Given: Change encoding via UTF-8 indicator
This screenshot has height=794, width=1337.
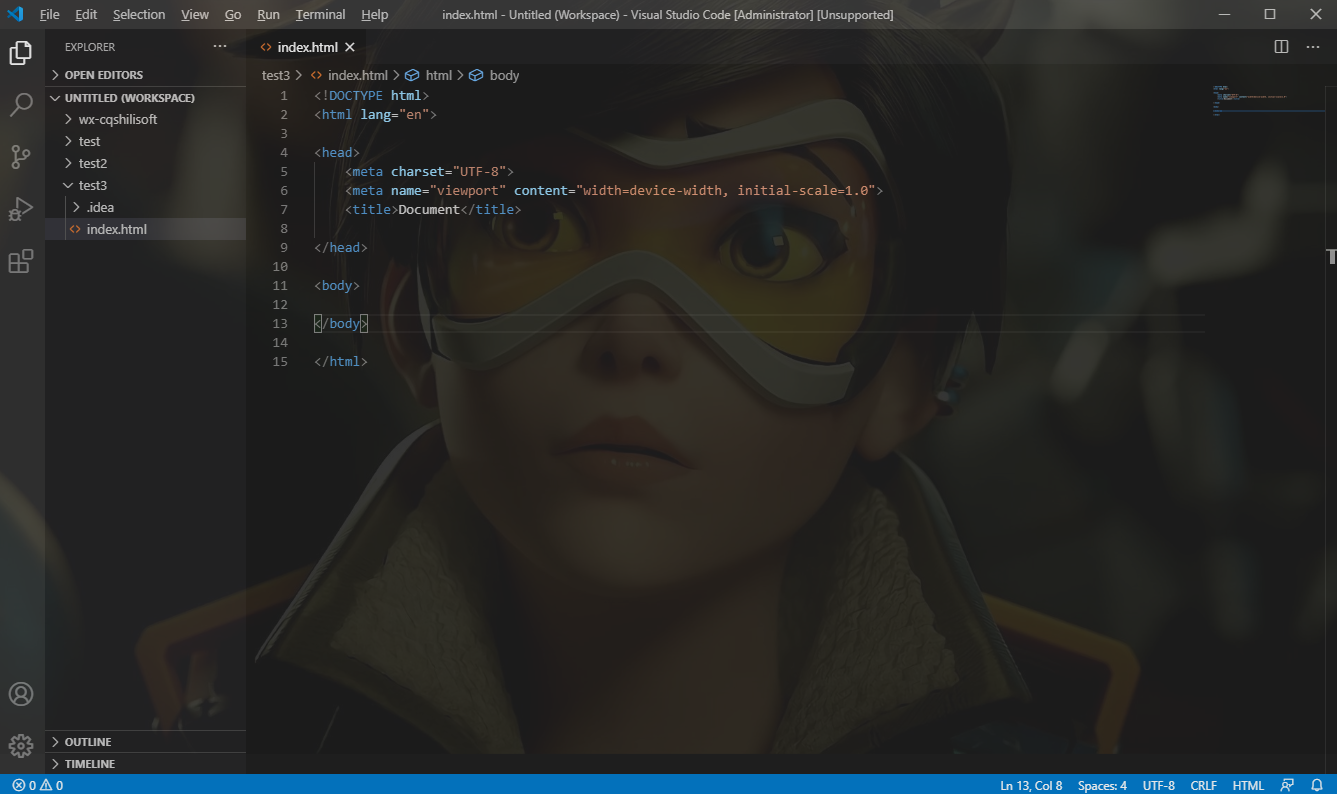Looking at the screenshot, I should tap(1158, 785).
